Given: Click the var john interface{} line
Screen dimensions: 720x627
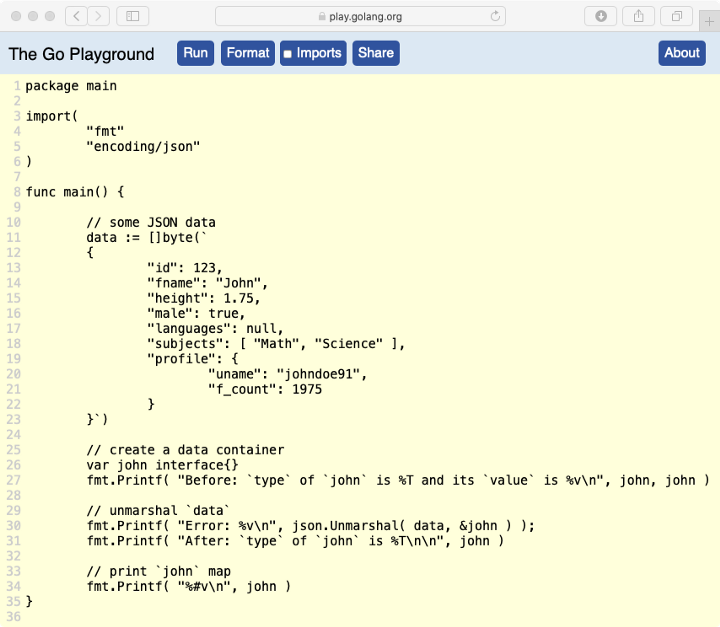Looking at the screenshot, I should 162,465.
